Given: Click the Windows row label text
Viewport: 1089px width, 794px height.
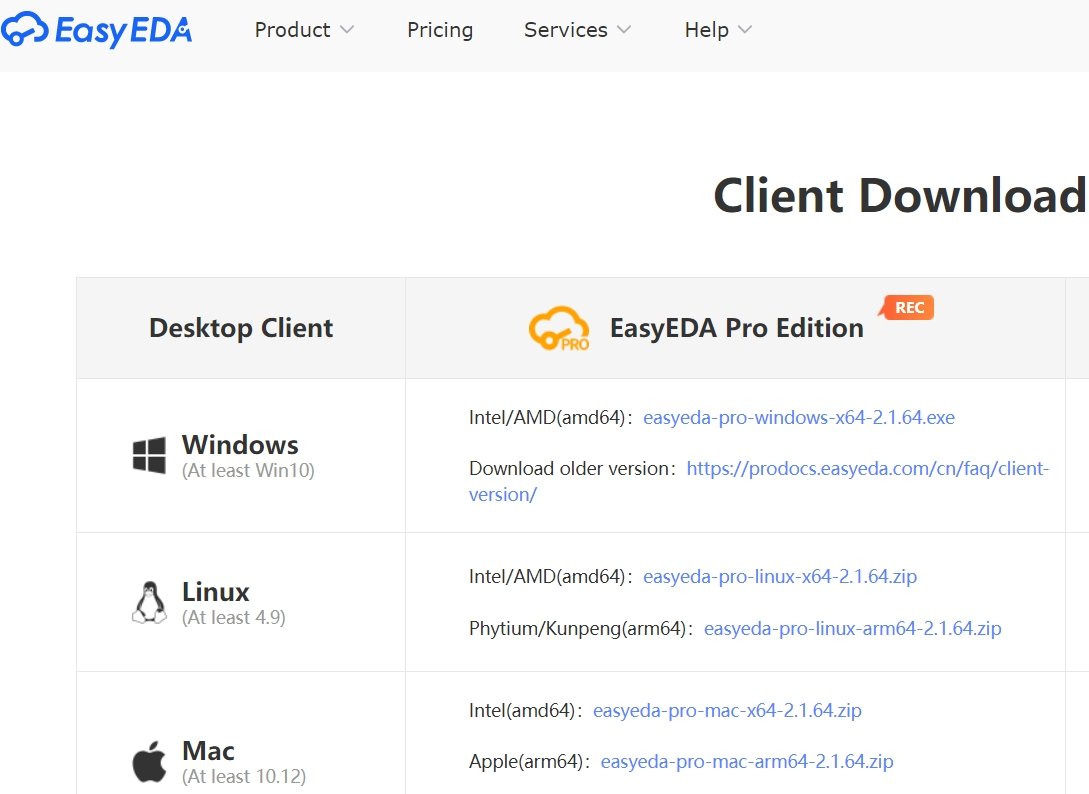Looking at the screenshot, I should pyautogui.click(x=240, y=445).
